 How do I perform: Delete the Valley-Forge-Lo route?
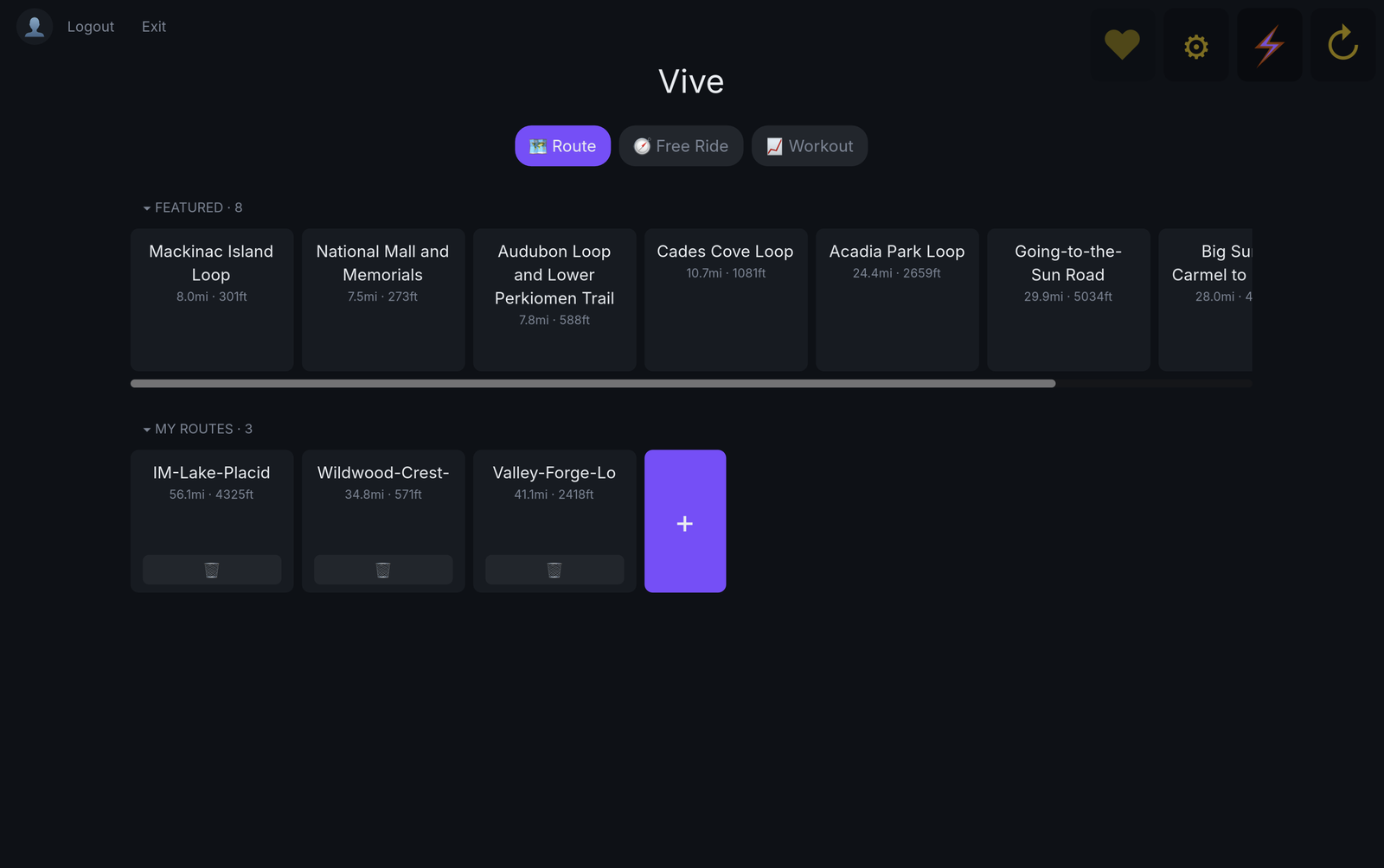click(554, 570)
